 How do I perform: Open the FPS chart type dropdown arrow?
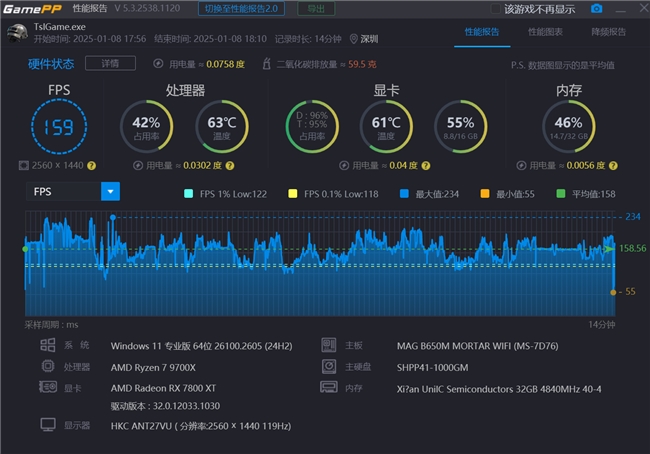pyautogui.click(x=110, y=192)
